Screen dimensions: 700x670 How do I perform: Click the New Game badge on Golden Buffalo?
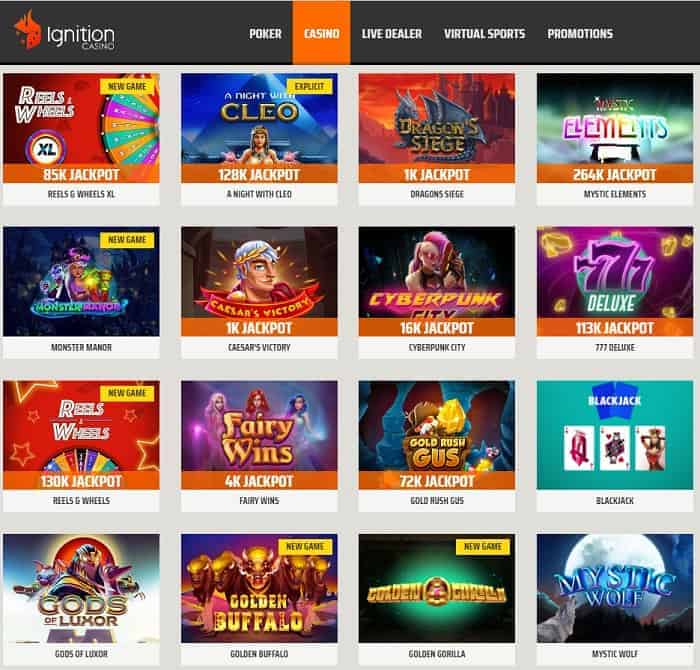coord(305,546)
